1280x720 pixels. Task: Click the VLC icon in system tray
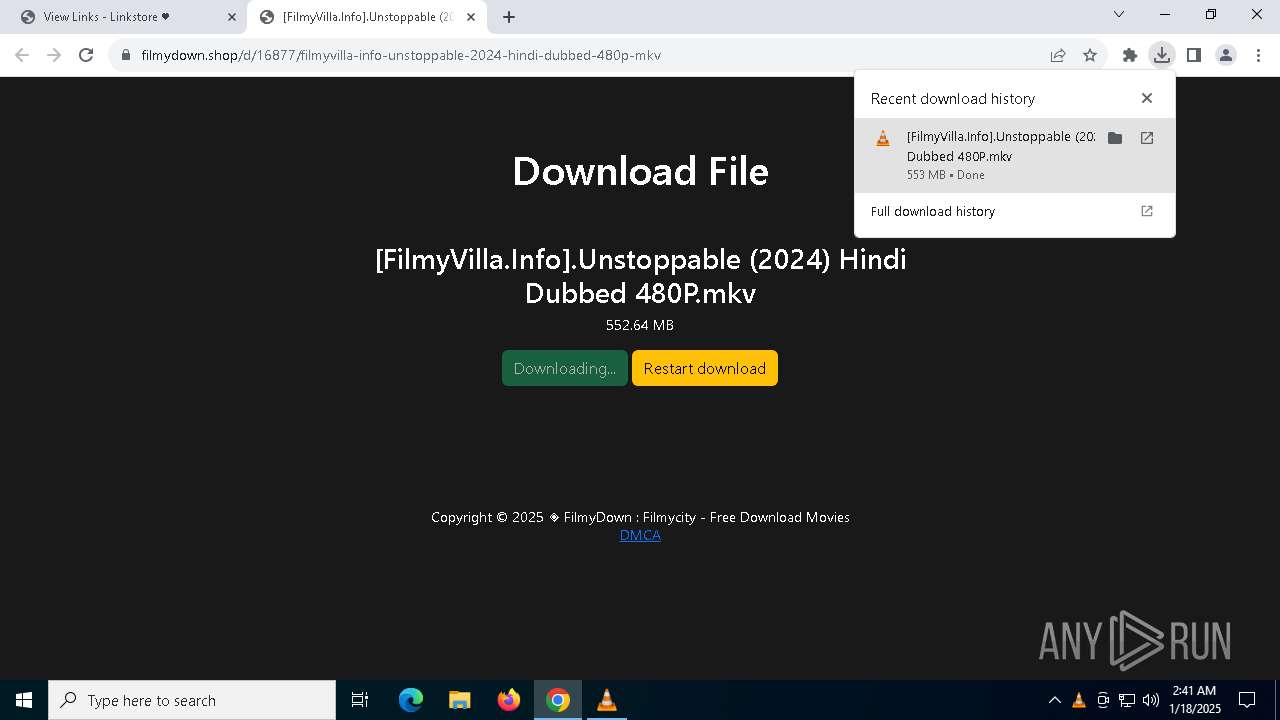(1079, 700)
